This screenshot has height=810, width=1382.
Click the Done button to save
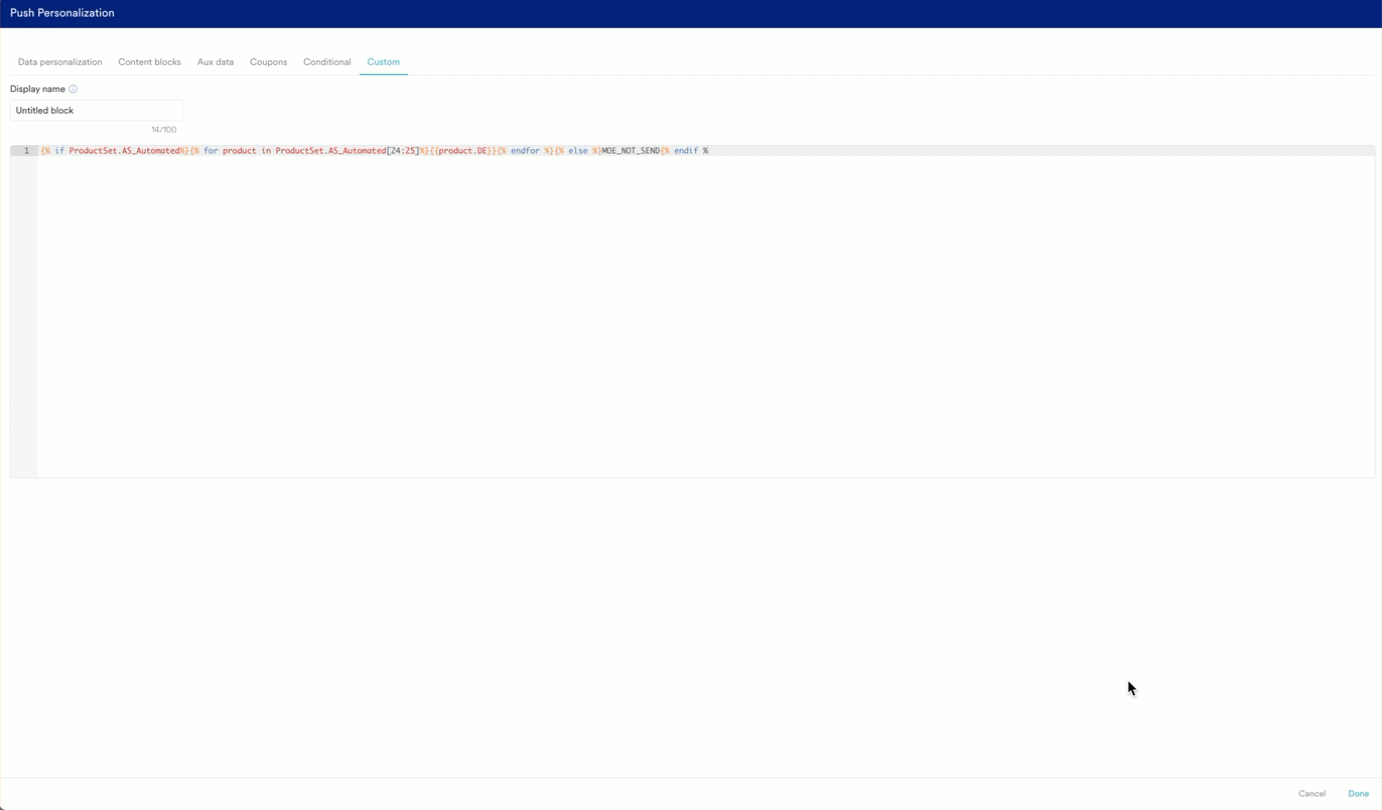pos(1358,793)
